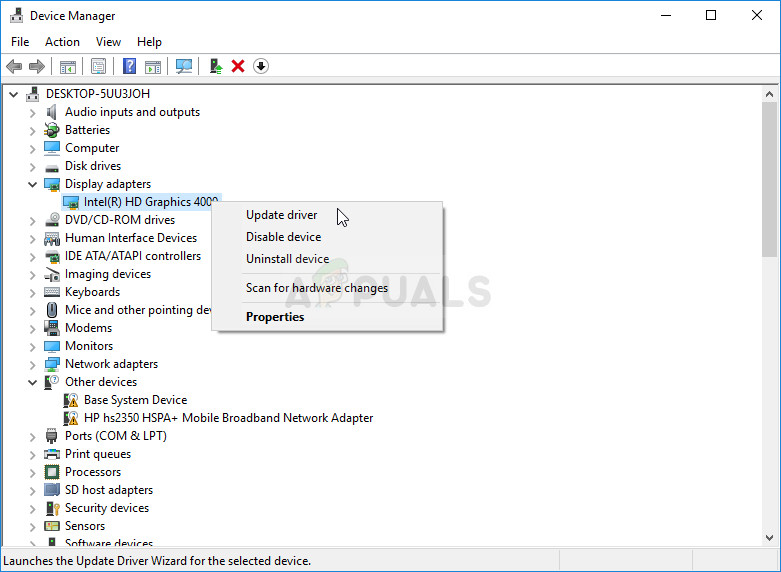The width and height of the screenshot is (781, 572).
Task: Select the HP hs2350 HSPA+ Mobile Broadband adapter
Action: pos(228,418)
